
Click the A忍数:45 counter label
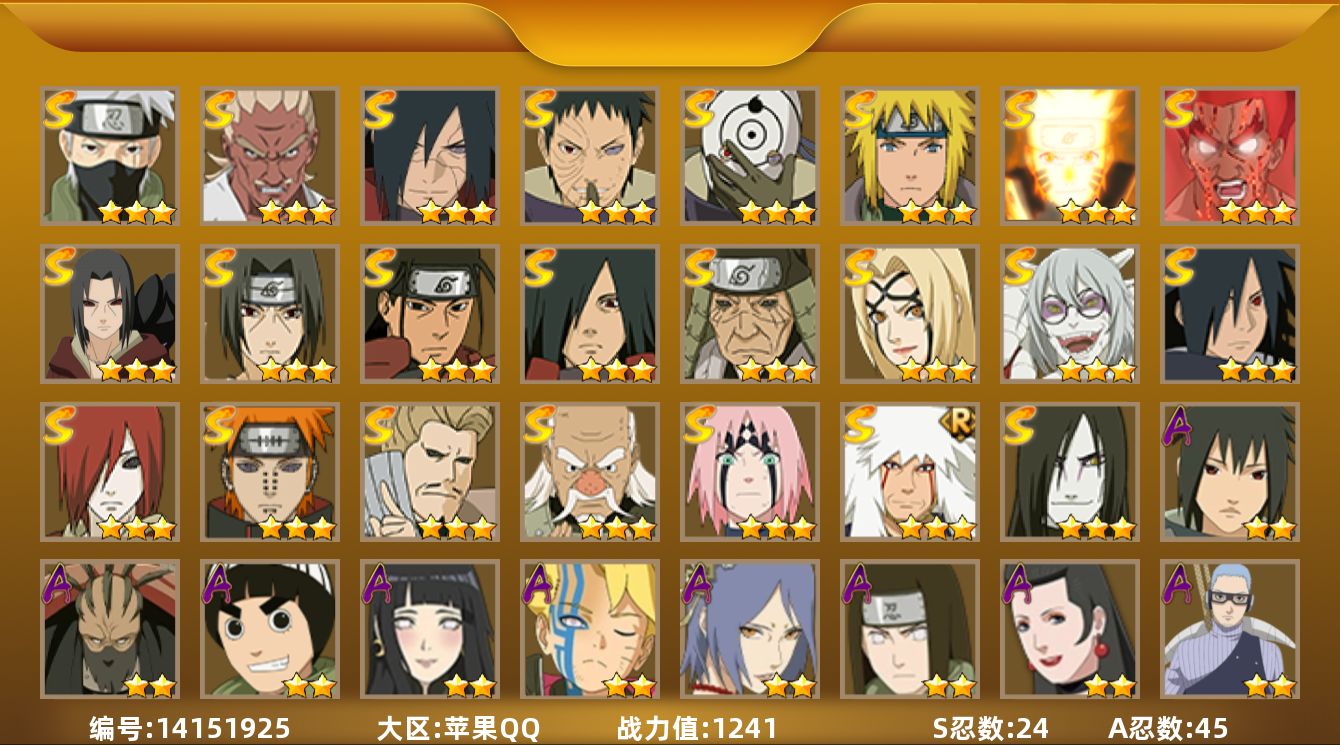pos(1168,728)
